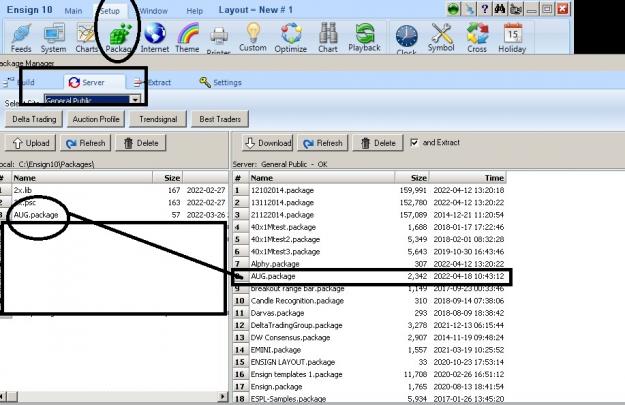Click the pointer arrow icon in title bar

tap(469, 9)
